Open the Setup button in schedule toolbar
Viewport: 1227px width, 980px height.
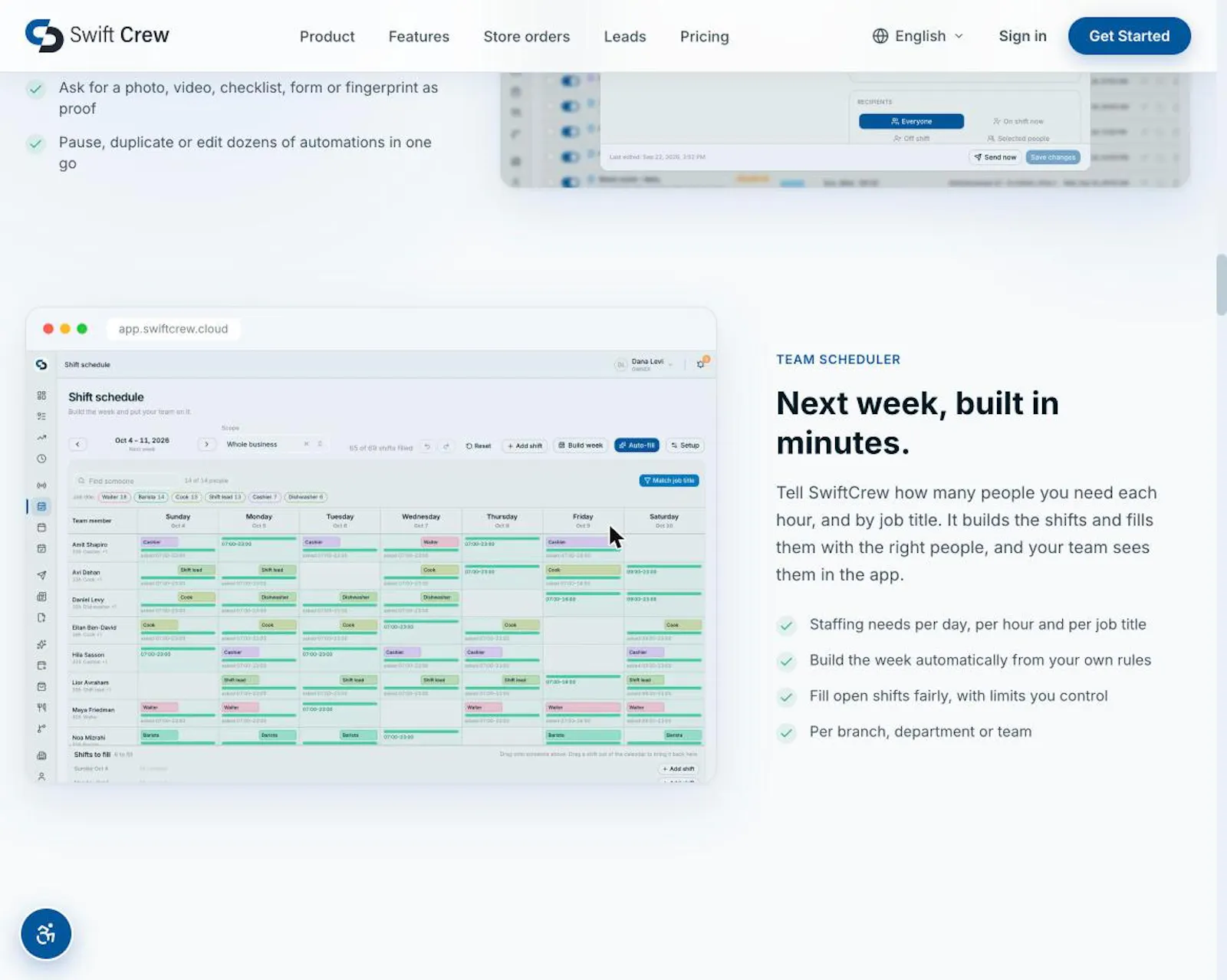point(685,446)
